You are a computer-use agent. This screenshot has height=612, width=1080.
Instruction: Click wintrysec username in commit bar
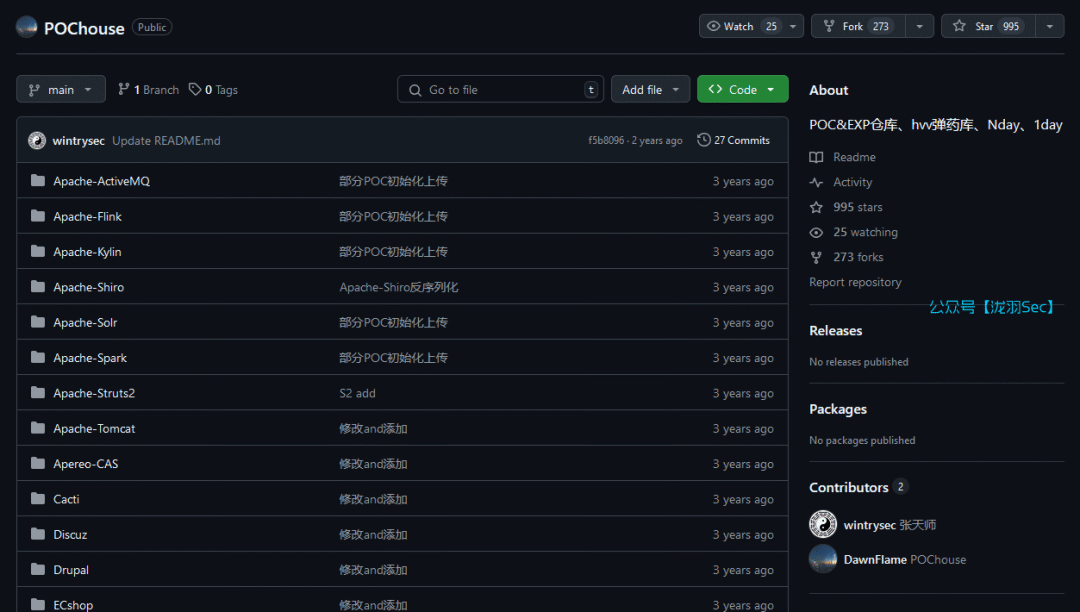pyautogui.click(x=79, y=140)
